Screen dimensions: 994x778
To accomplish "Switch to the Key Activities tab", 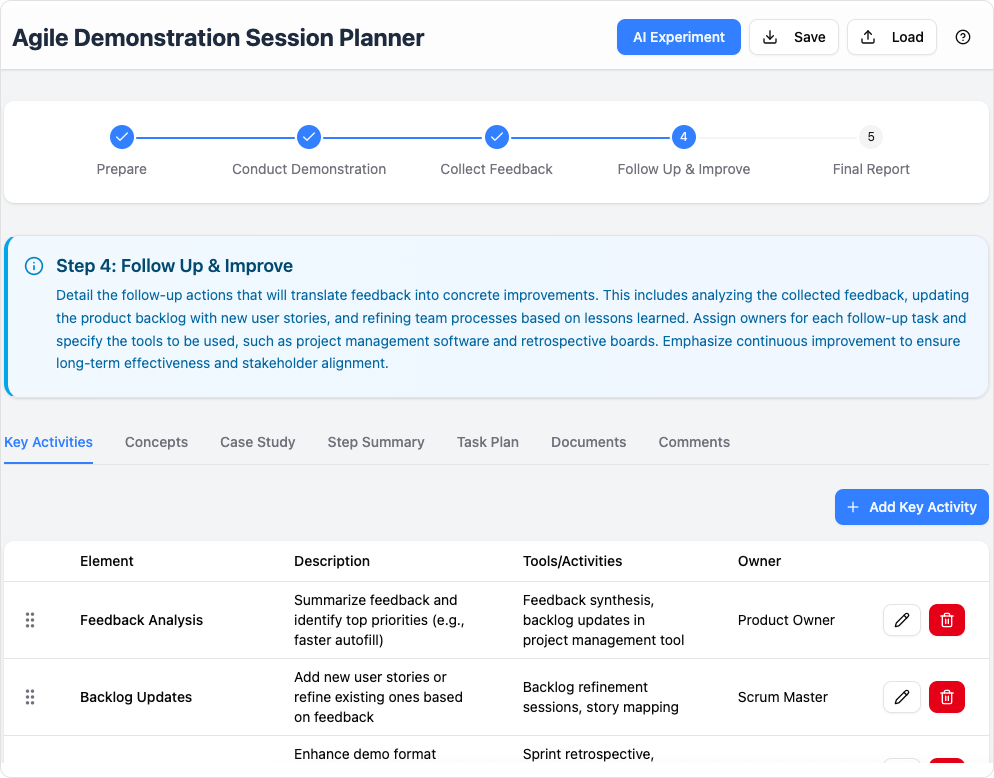I will (48, 443).
